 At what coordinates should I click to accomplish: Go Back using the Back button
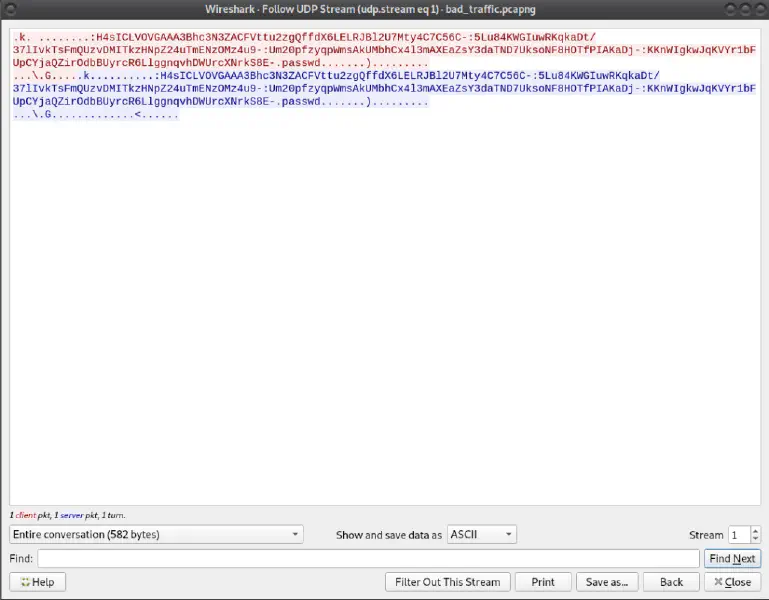[671, 582]
